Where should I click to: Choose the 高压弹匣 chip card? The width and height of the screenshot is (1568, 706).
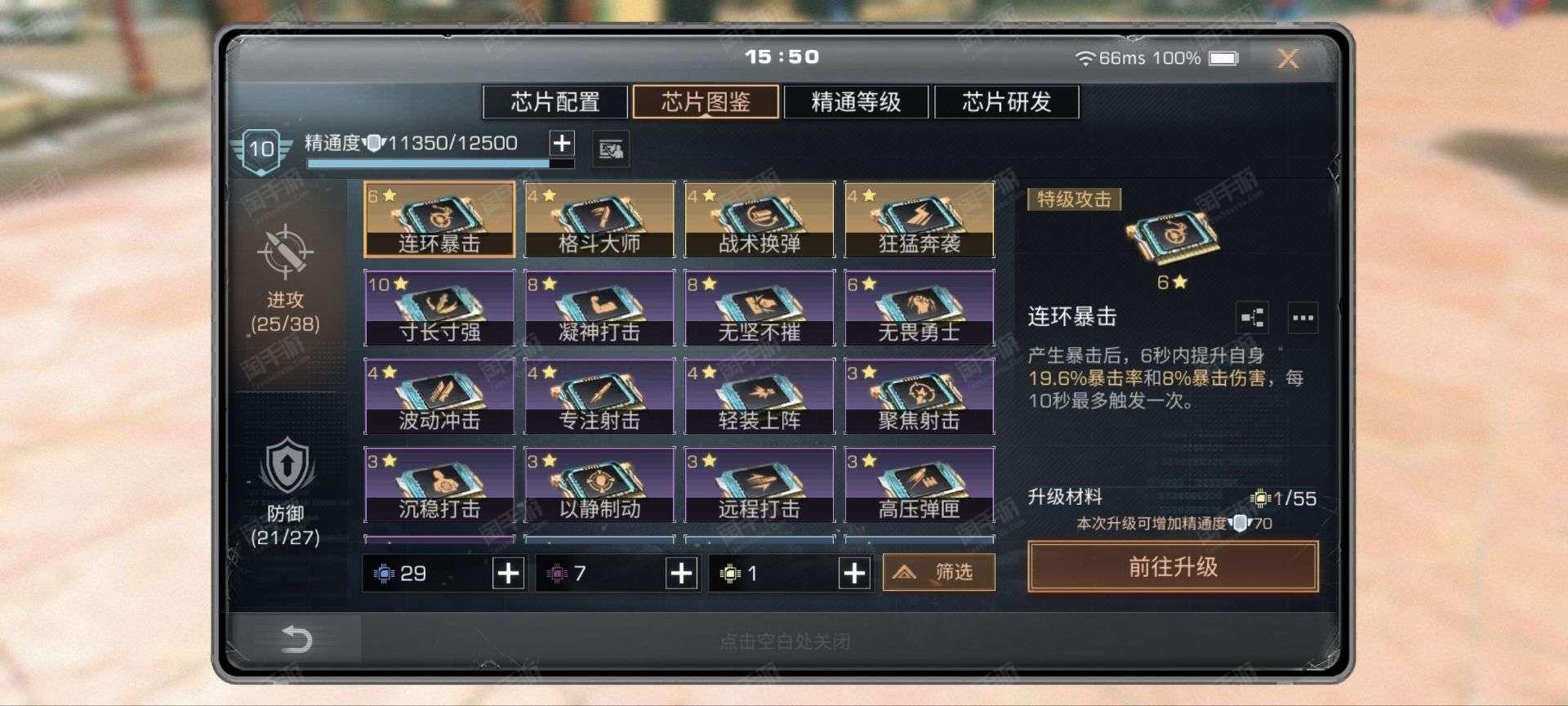click(920, 485)
